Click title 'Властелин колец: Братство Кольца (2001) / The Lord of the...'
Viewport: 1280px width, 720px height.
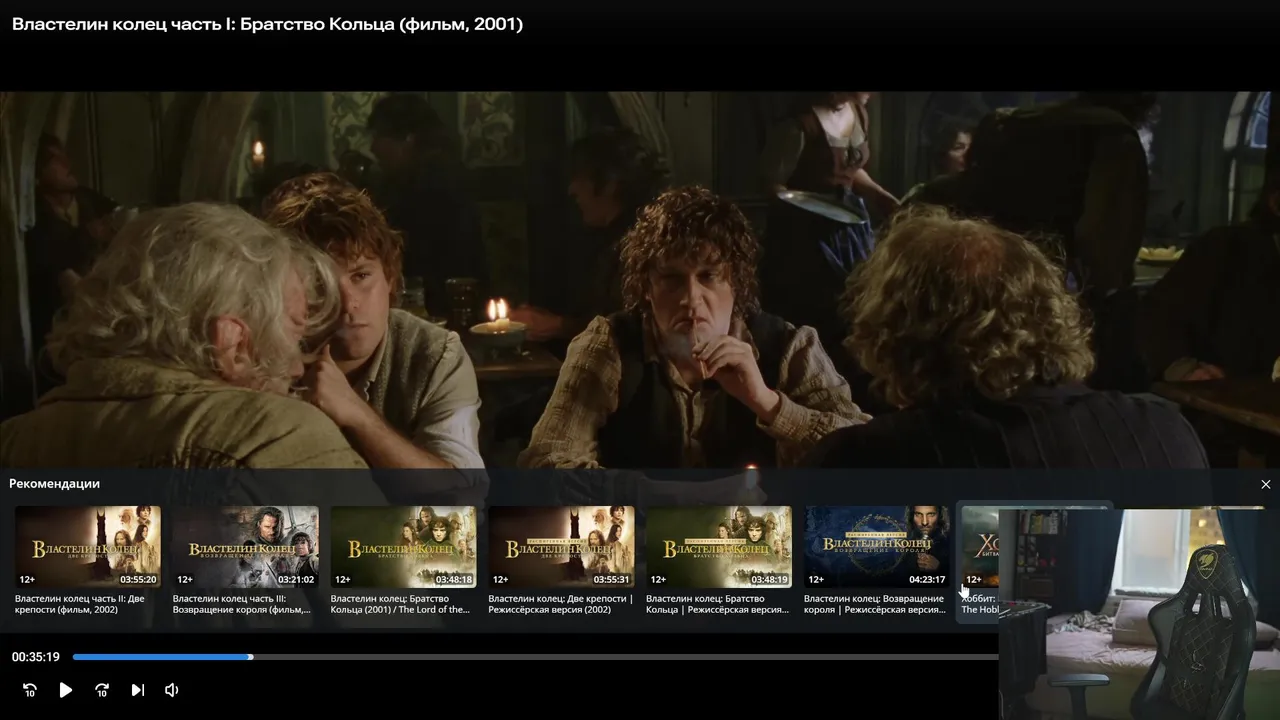[x=400, y=604]
